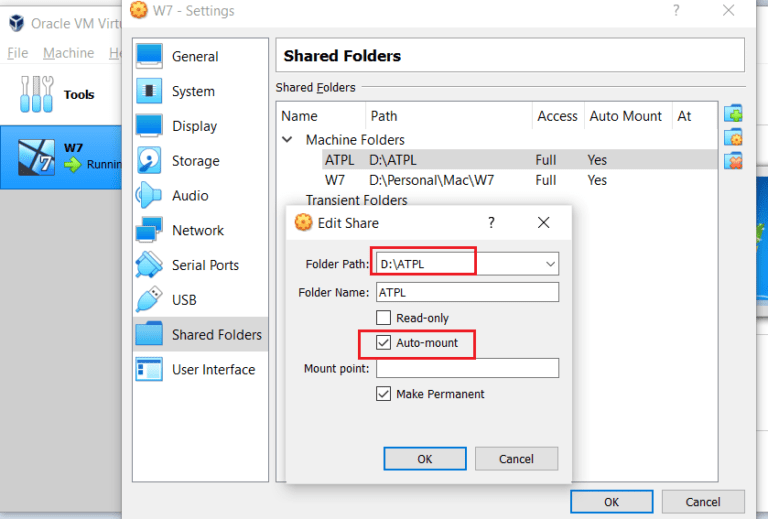Click the Folder Name input field
Screen dimensions: 768x519
(467, 292)
